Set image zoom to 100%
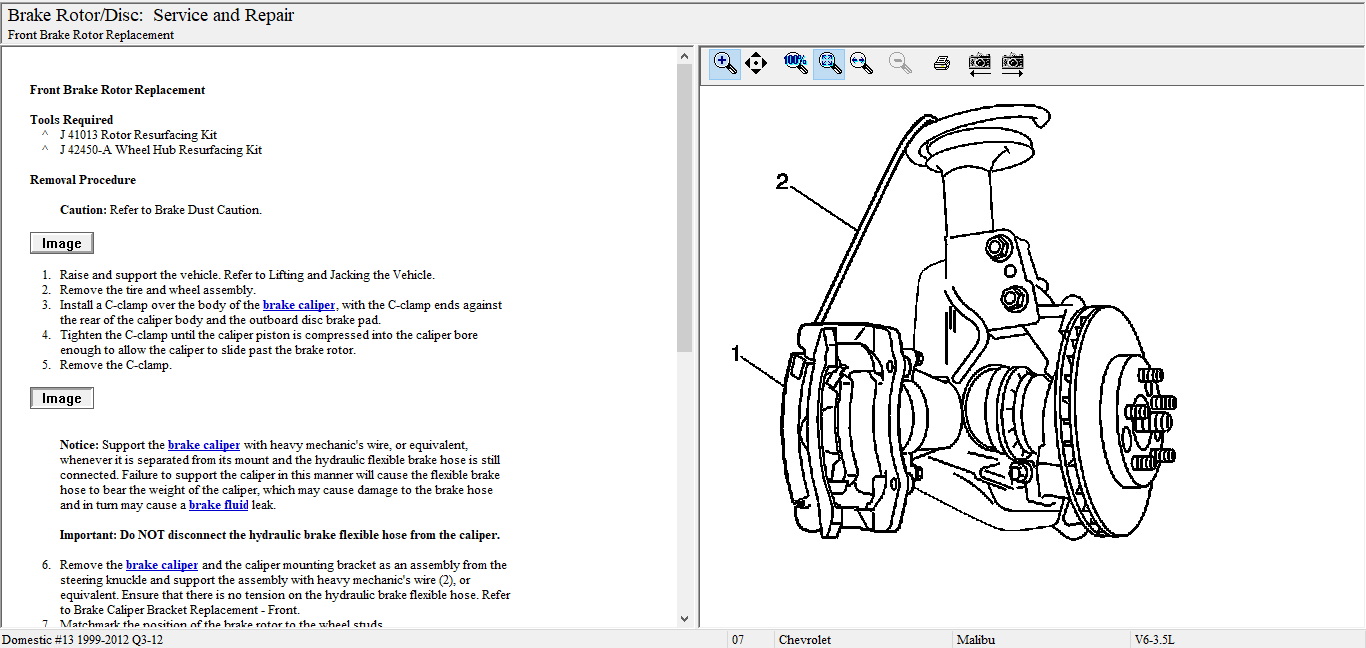1366x648 pixels. point(796,63)
